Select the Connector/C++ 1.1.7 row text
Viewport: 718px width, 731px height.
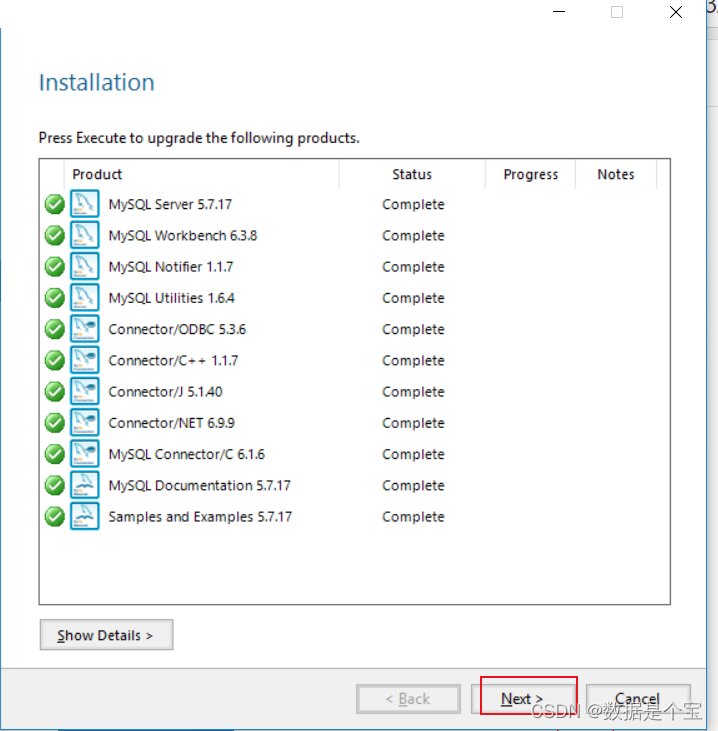click(173, 360)
